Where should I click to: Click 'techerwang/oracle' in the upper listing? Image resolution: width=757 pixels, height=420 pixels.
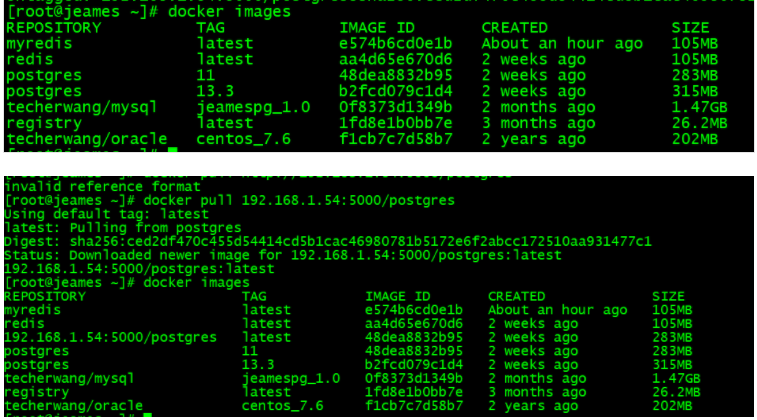pyautogui.click(x=86, y=140)
